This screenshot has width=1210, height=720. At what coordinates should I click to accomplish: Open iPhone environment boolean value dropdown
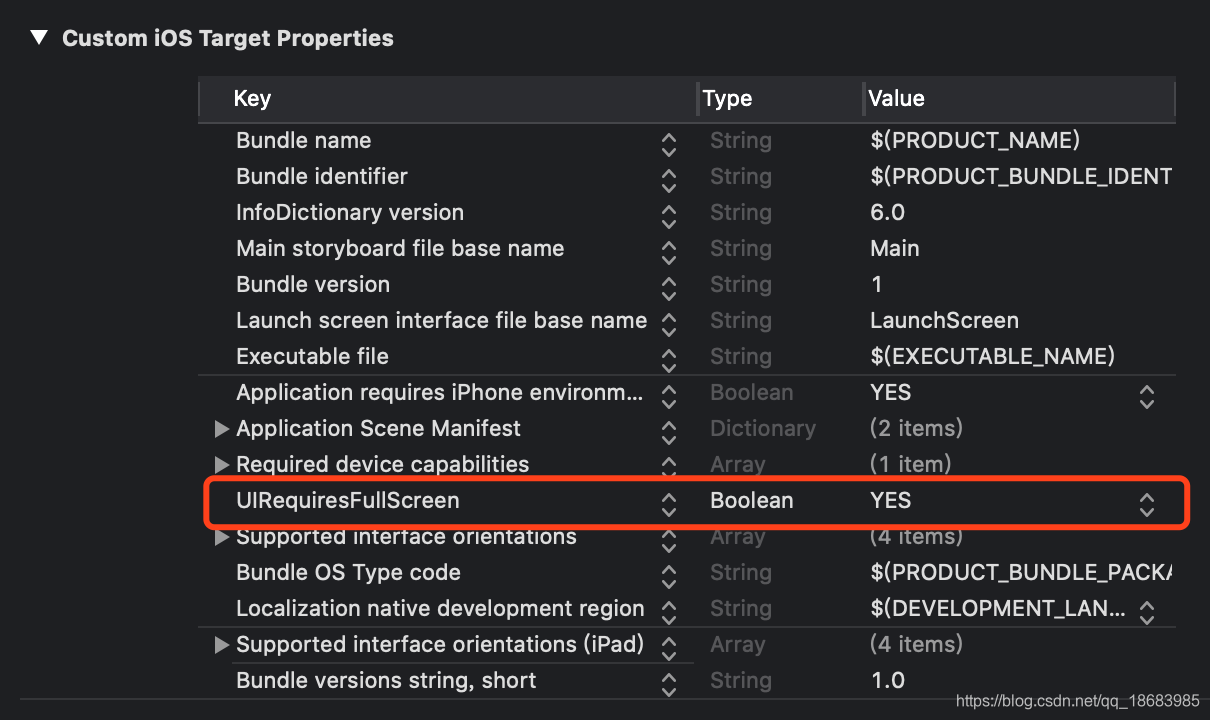[x=1146, y=396]
